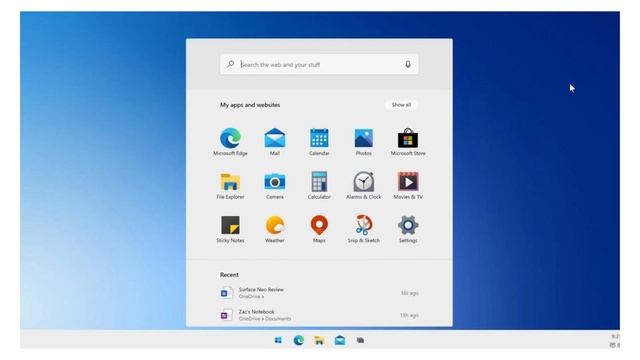Click the Show all button
The image size is (640, 360).
(401, 105)
